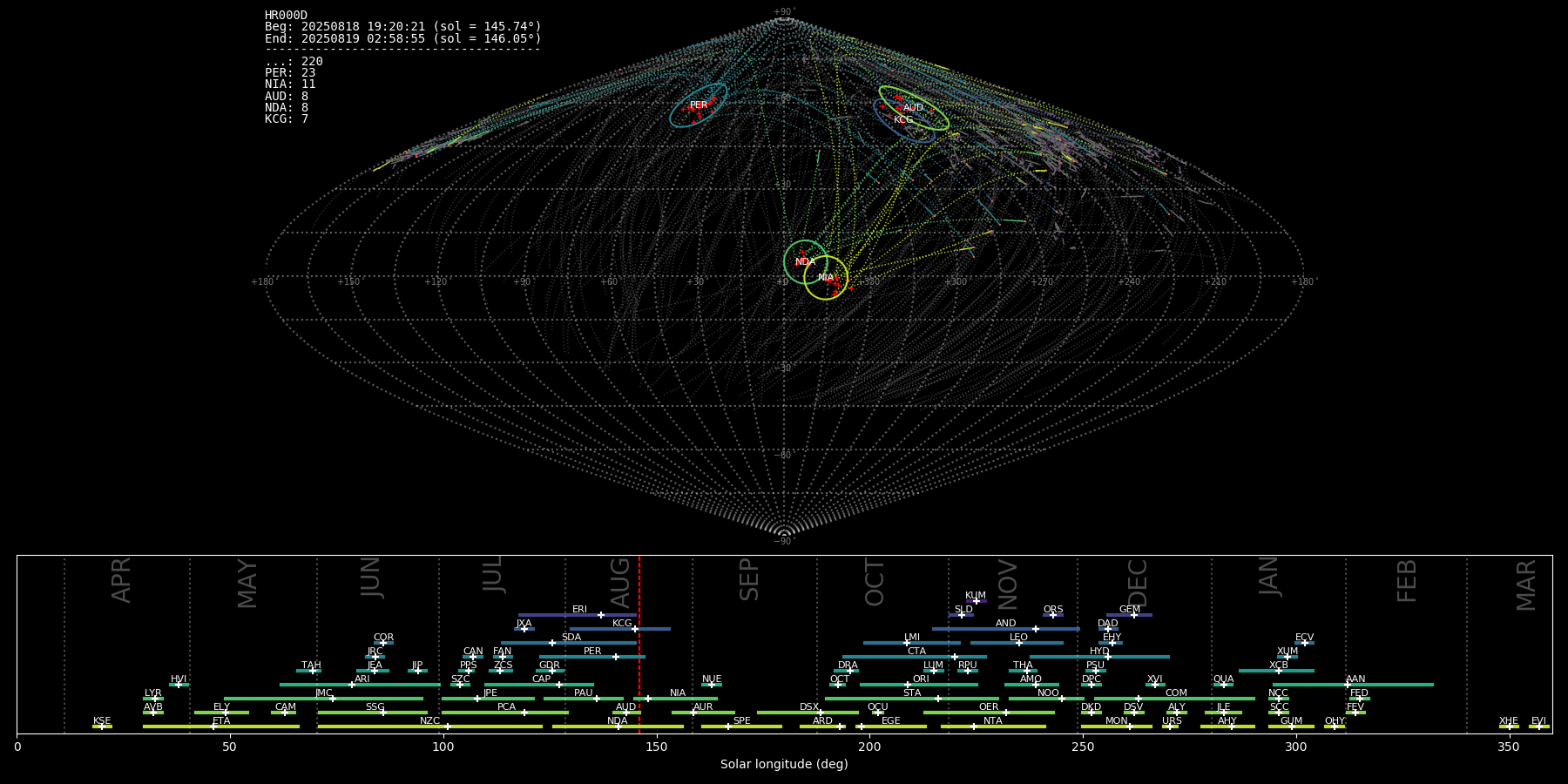This screenshot has width=1568, height=784.
Task: Click the CAP shower bar in timeline
Action: coord(539,685)
